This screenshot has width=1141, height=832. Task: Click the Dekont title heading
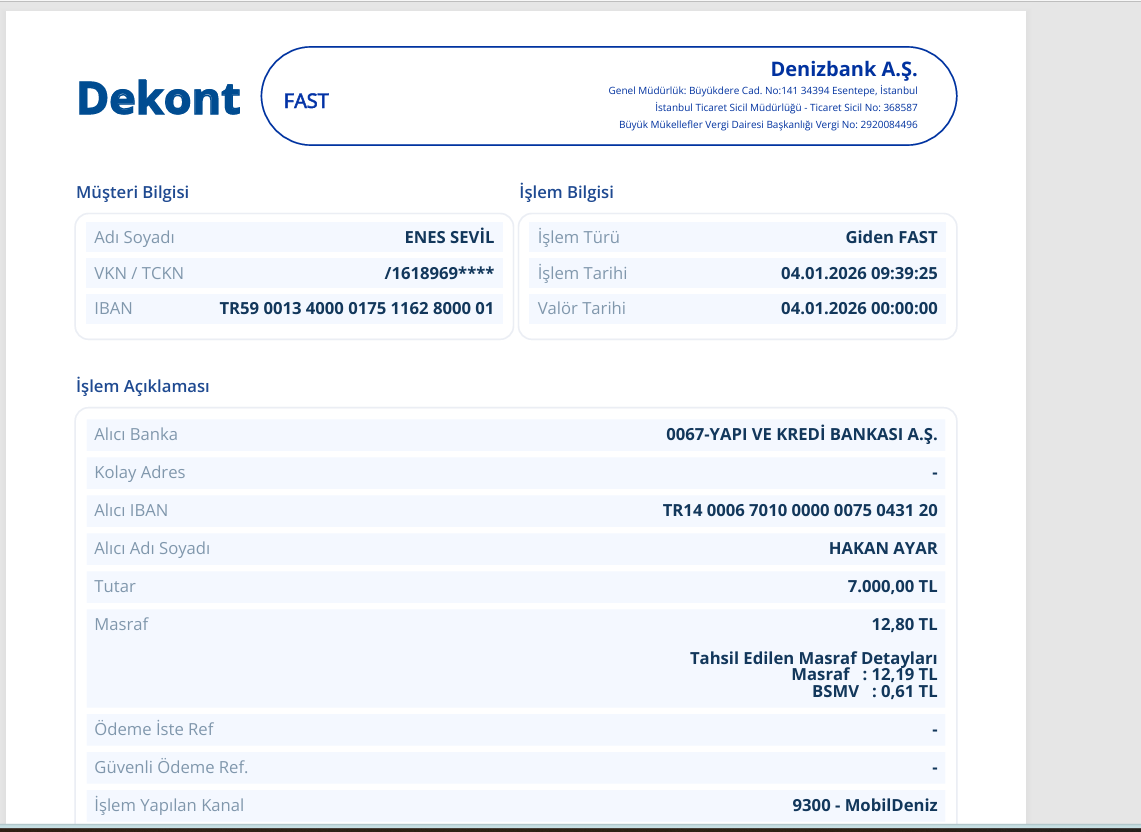[159, 98]
